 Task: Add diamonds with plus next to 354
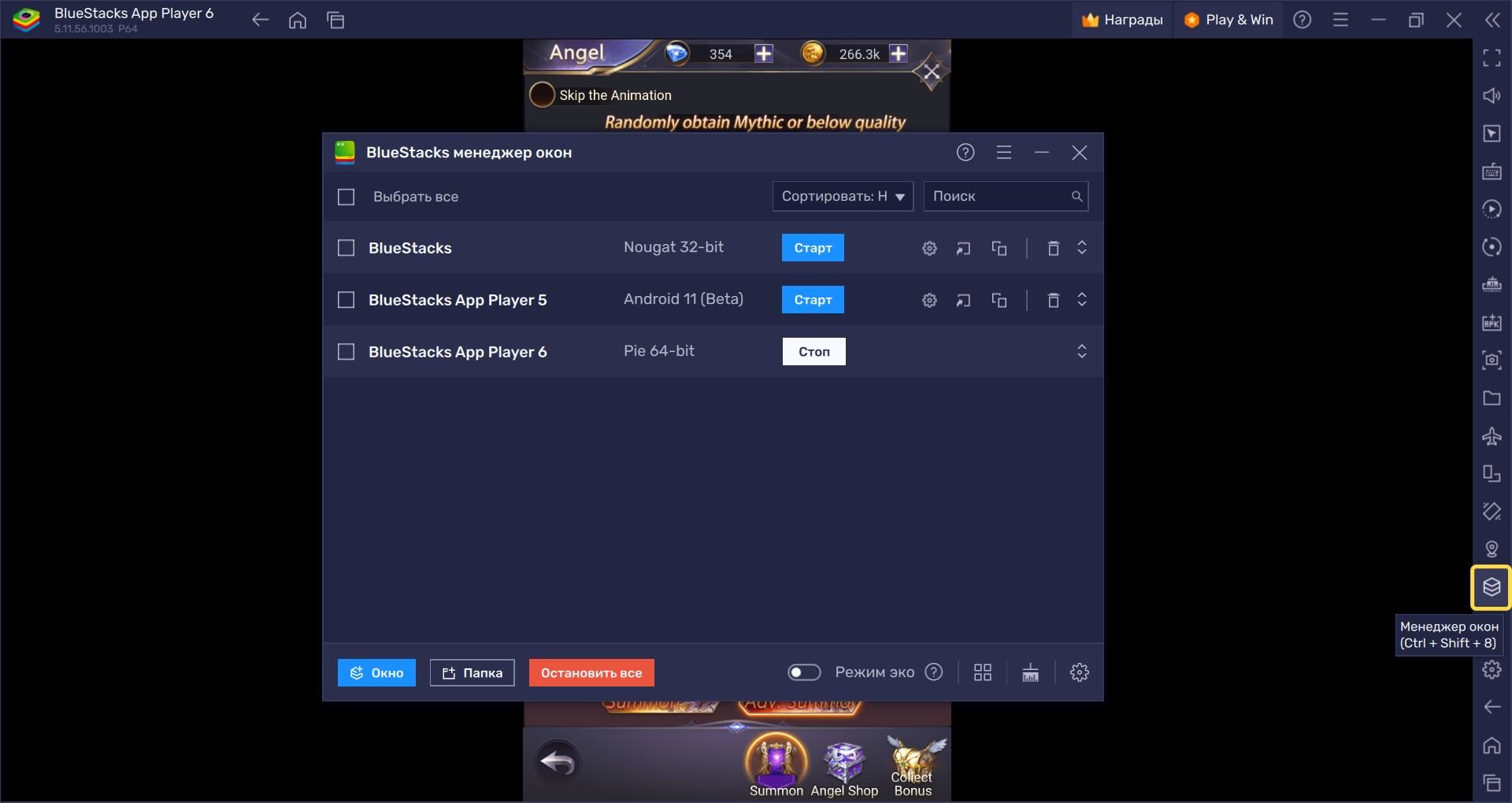(764, 54)
